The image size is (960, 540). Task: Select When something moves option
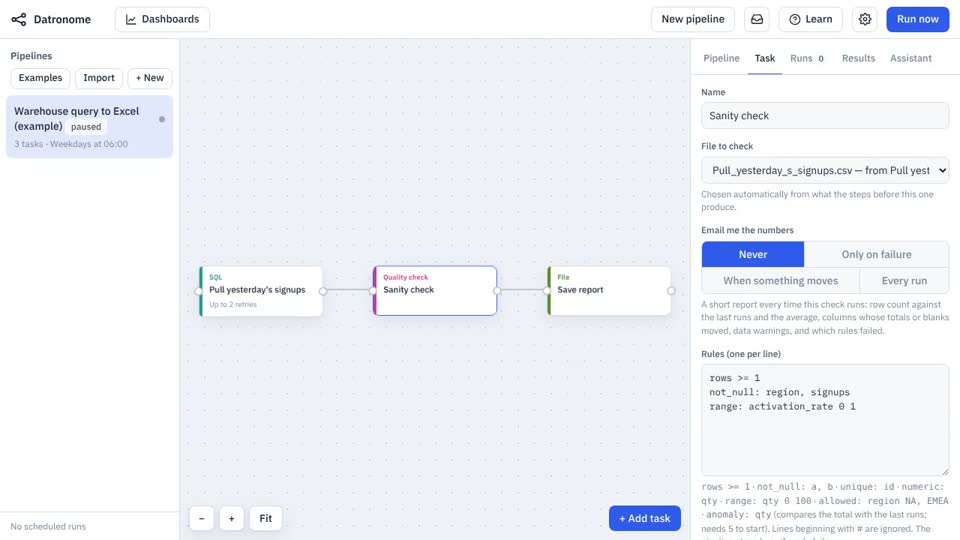coord(780,280)
